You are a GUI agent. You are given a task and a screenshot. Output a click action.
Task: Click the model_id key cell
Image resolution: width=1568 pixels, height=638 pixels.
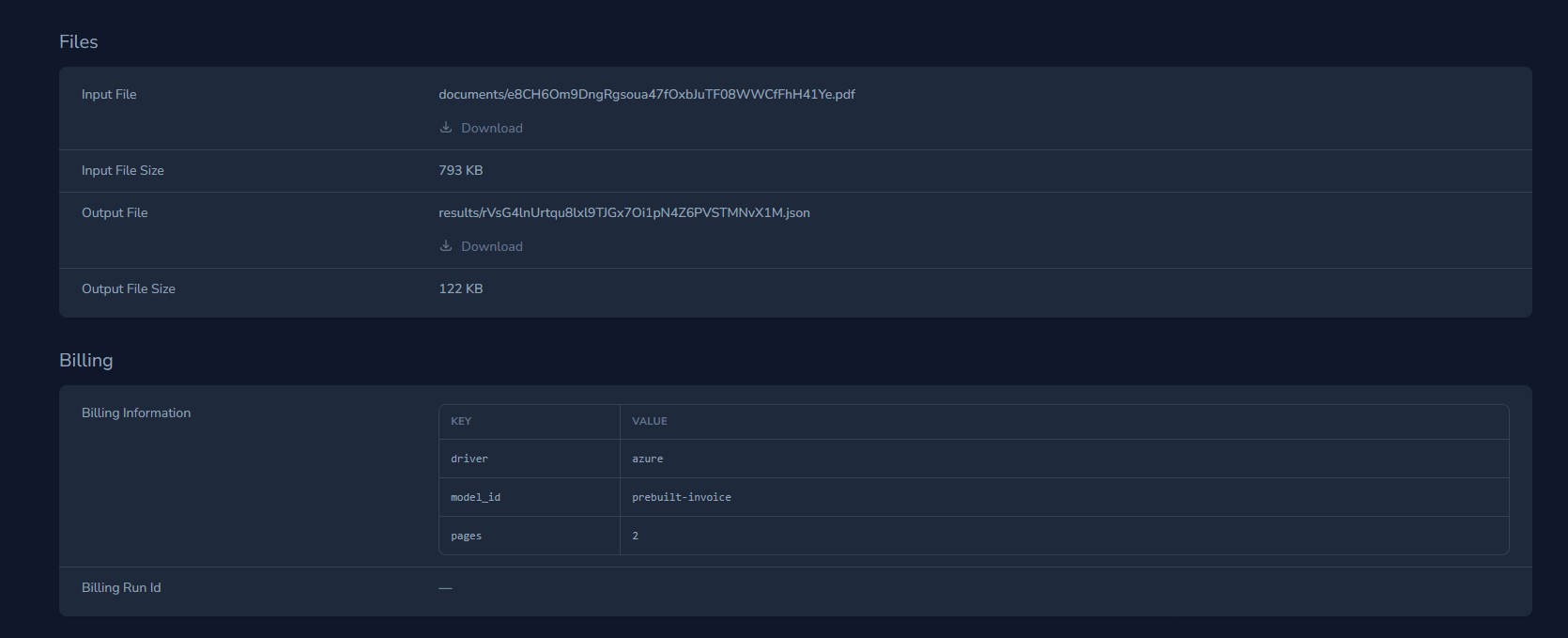[475, 497]
